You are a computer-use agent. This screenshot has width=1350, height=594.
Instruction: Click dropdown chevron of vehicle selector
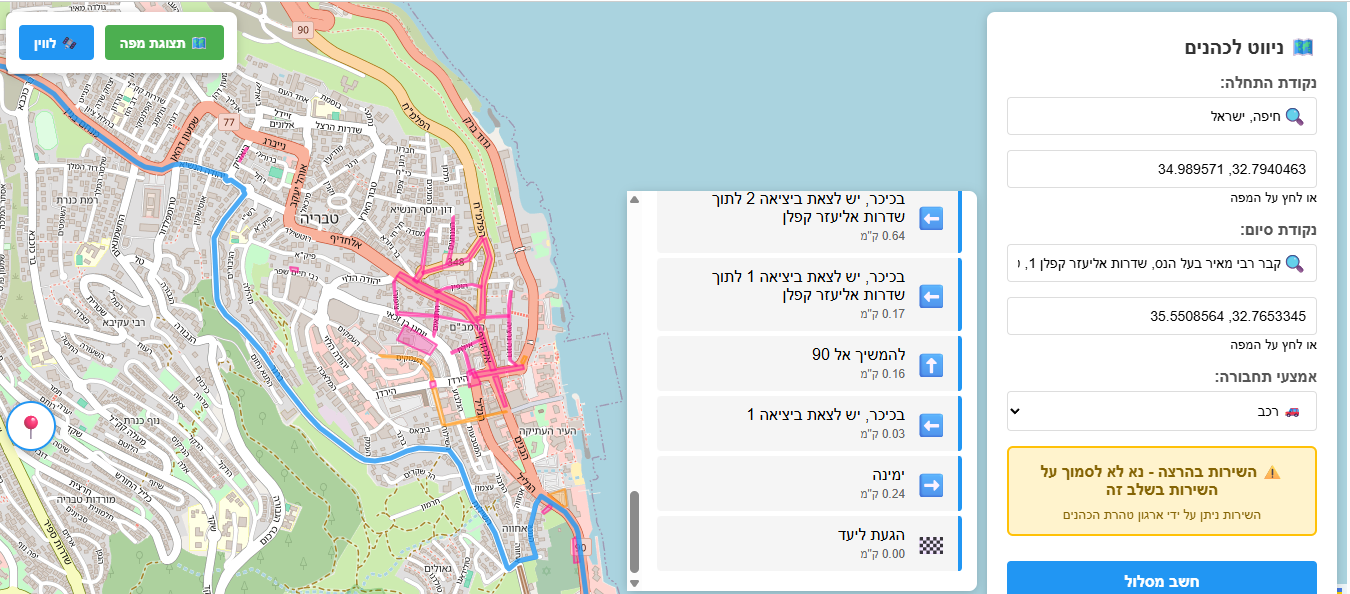tap(1017, 411)
